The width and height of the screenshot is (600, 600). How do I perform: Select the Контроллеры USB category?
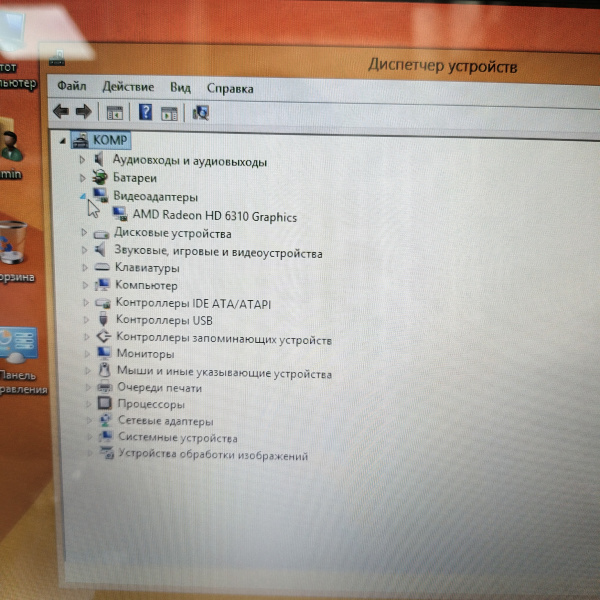(x=164, y=320)
